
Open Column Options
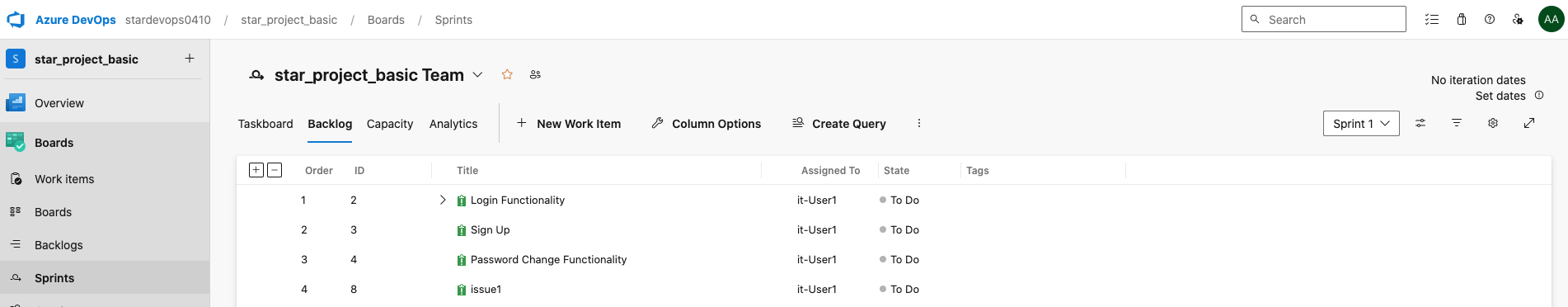707,124
